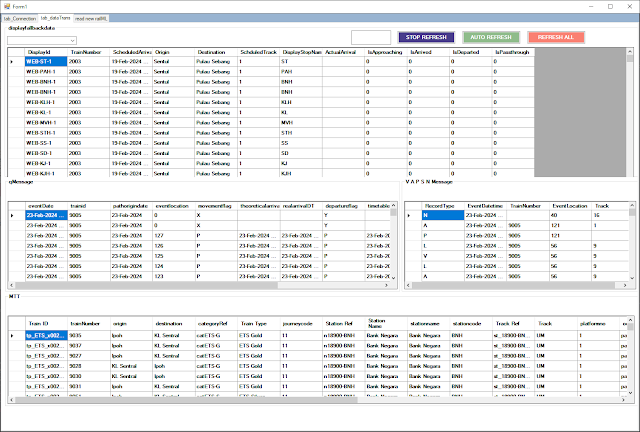Click the IsPassthrough column header
Viewport: 640px width, 432px height.
click(513, 52)
